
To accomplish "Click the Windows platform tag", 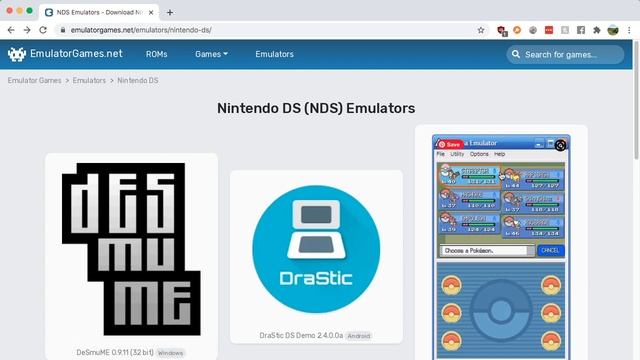I will tap(171, 353).
